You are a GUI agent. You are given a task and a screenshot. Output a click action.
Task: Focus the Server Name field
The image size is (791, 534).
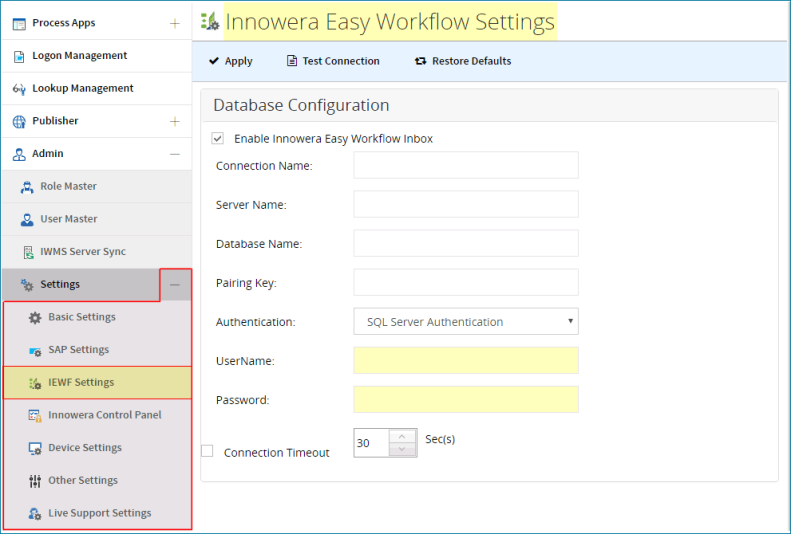pos(466,204)
